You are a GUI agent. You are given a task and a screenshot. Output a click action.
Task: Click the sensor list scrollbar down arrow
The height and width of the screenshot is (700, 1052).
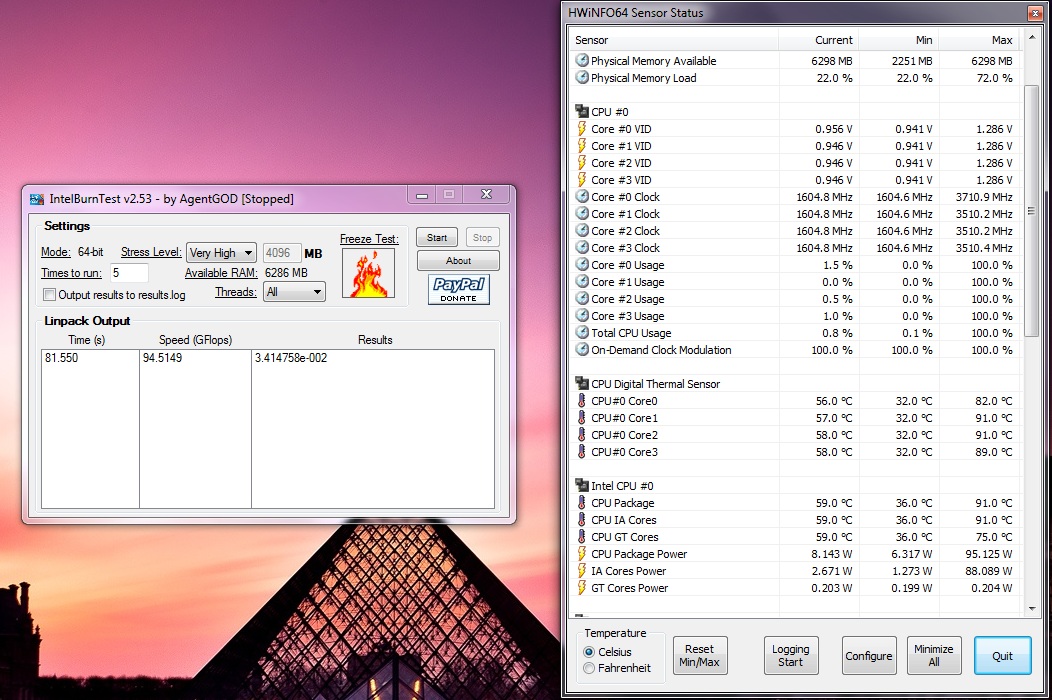click(x=1031, y=609)
